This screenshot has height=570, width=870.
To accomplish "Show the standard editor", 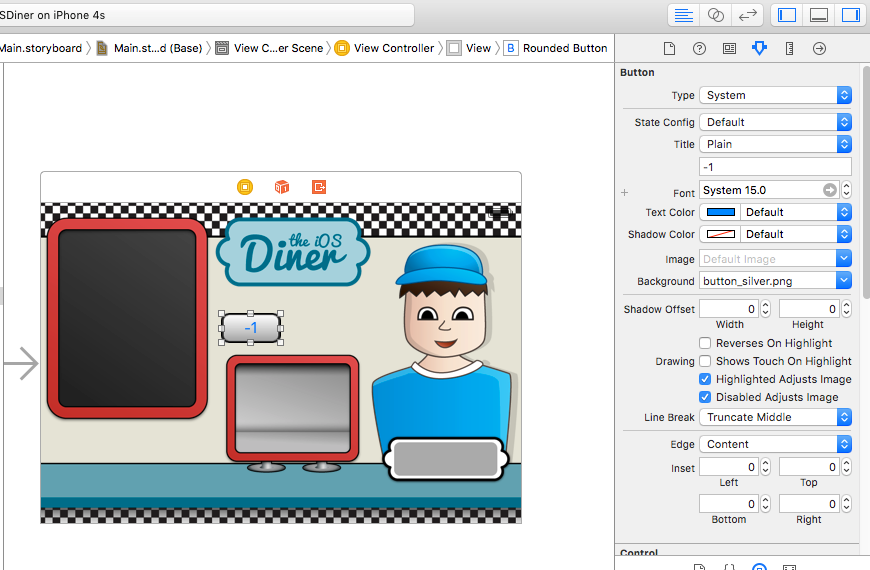I will pos(684,15).
